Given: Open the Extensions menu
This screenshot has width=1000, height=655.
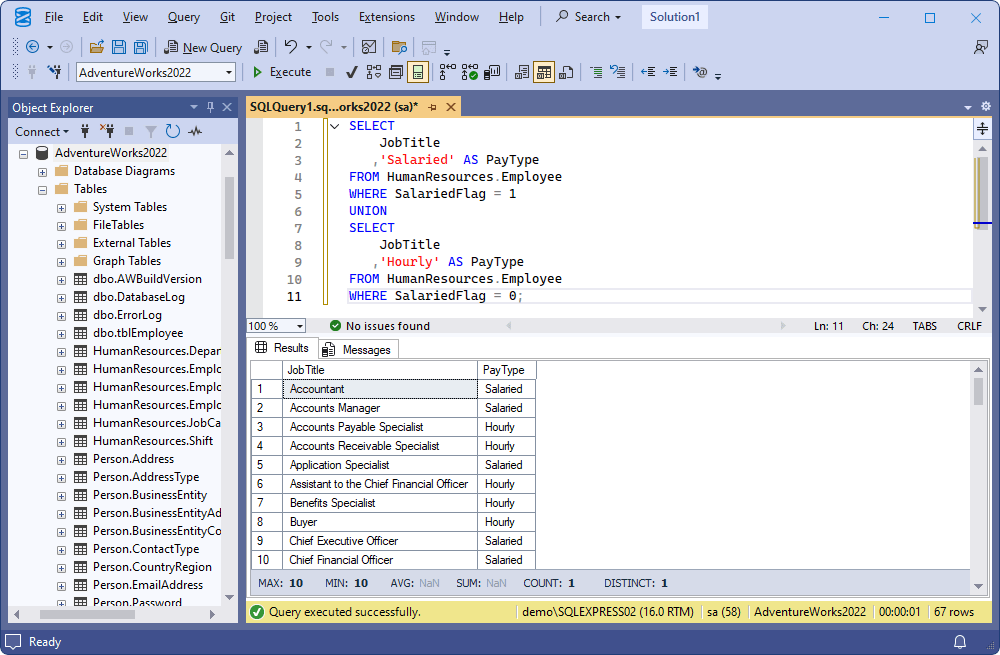Looking at the screenshot, I should point(386,17).
